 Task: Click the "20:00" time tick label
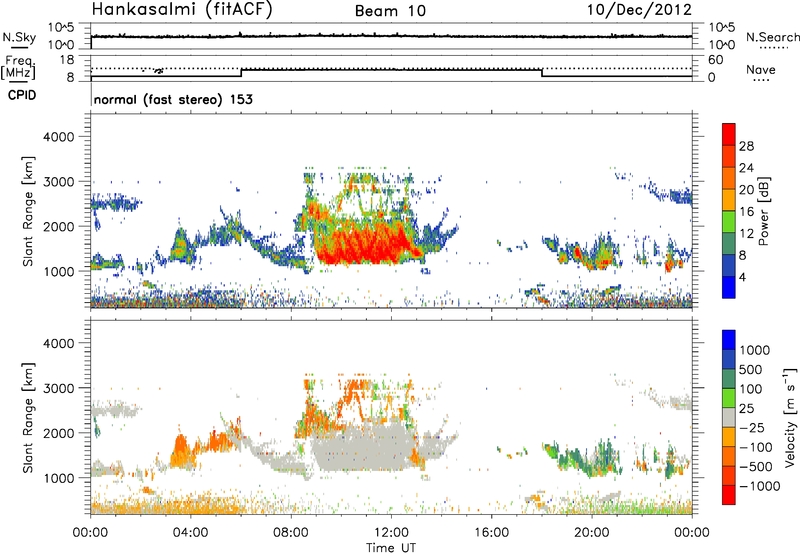point(592,533)
